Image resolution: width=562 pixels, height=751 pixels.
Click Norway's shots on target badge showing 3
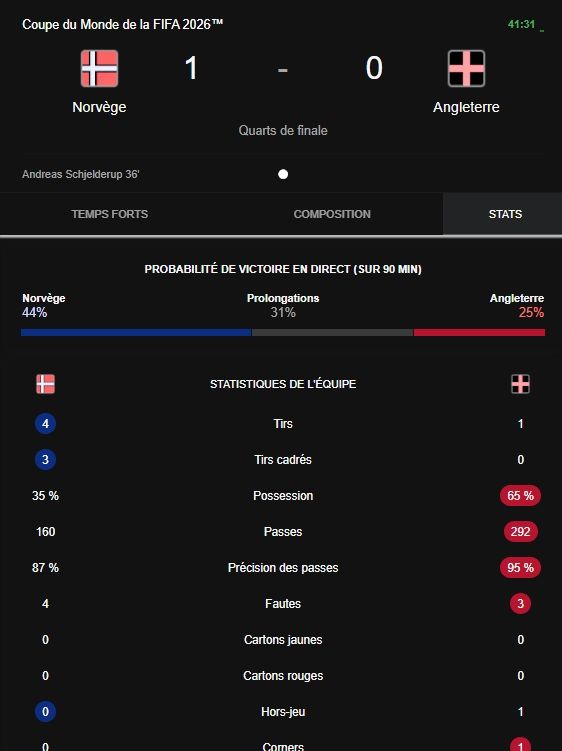46,460
